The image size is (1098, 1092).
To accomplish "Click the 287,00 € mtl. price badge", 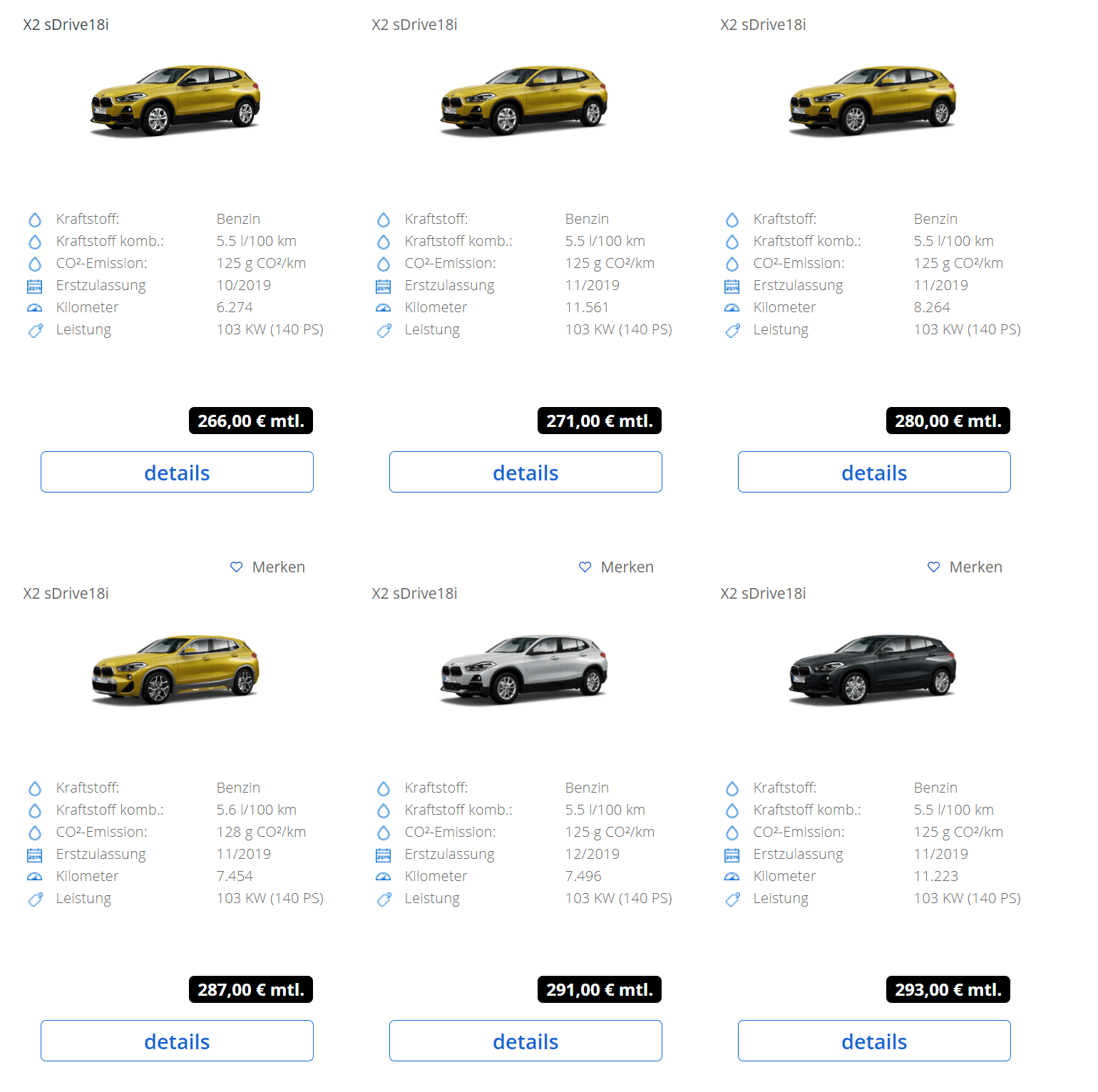I will [x=251, y=989].
